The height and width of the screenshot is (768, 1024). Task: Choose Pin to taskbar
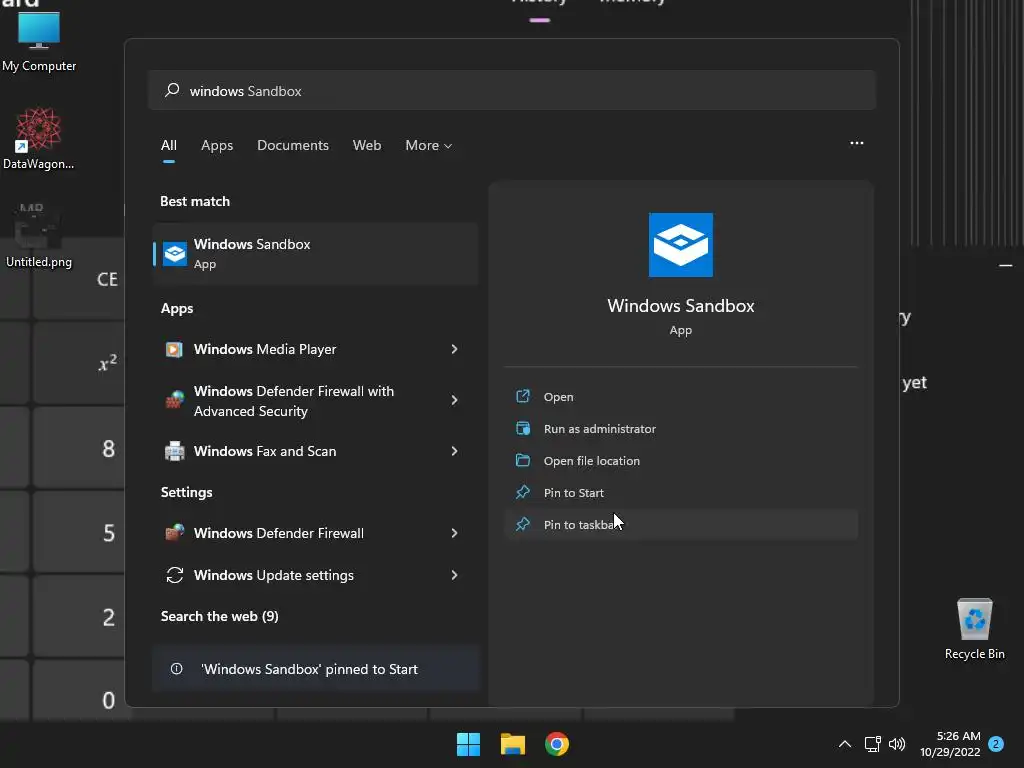[681, 524]
